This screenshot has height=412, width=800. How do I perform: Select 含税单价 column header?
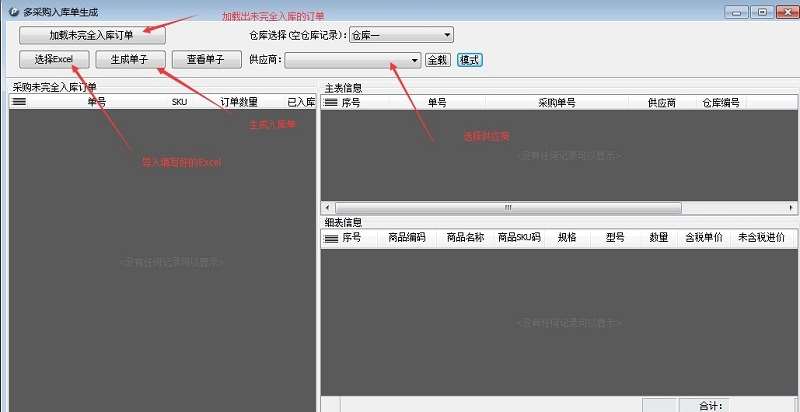pos(703,239)
